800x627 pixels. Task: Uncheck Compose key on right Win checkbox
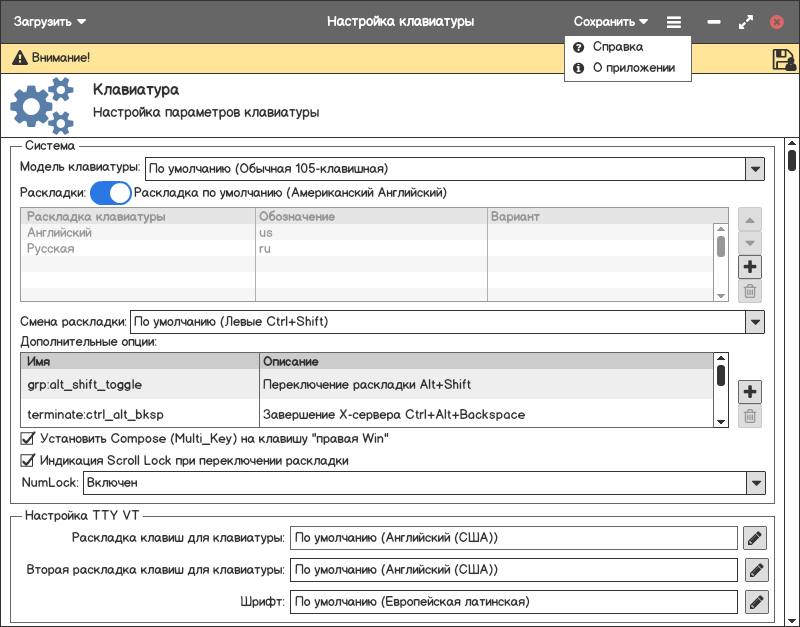(28, 438)
